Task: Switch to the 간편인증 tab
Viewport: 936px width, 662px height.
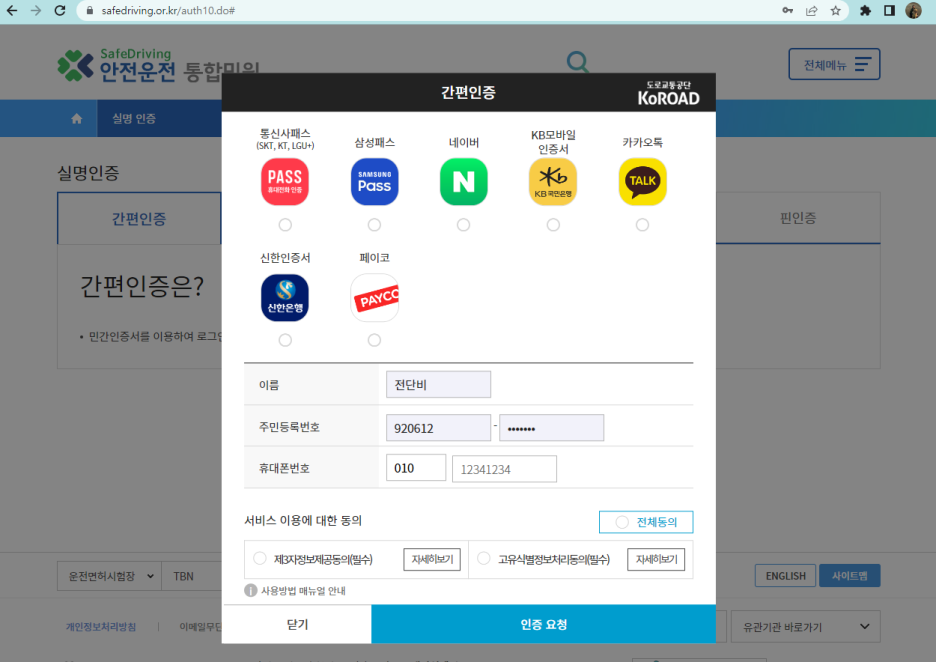Action: [139, 218]
